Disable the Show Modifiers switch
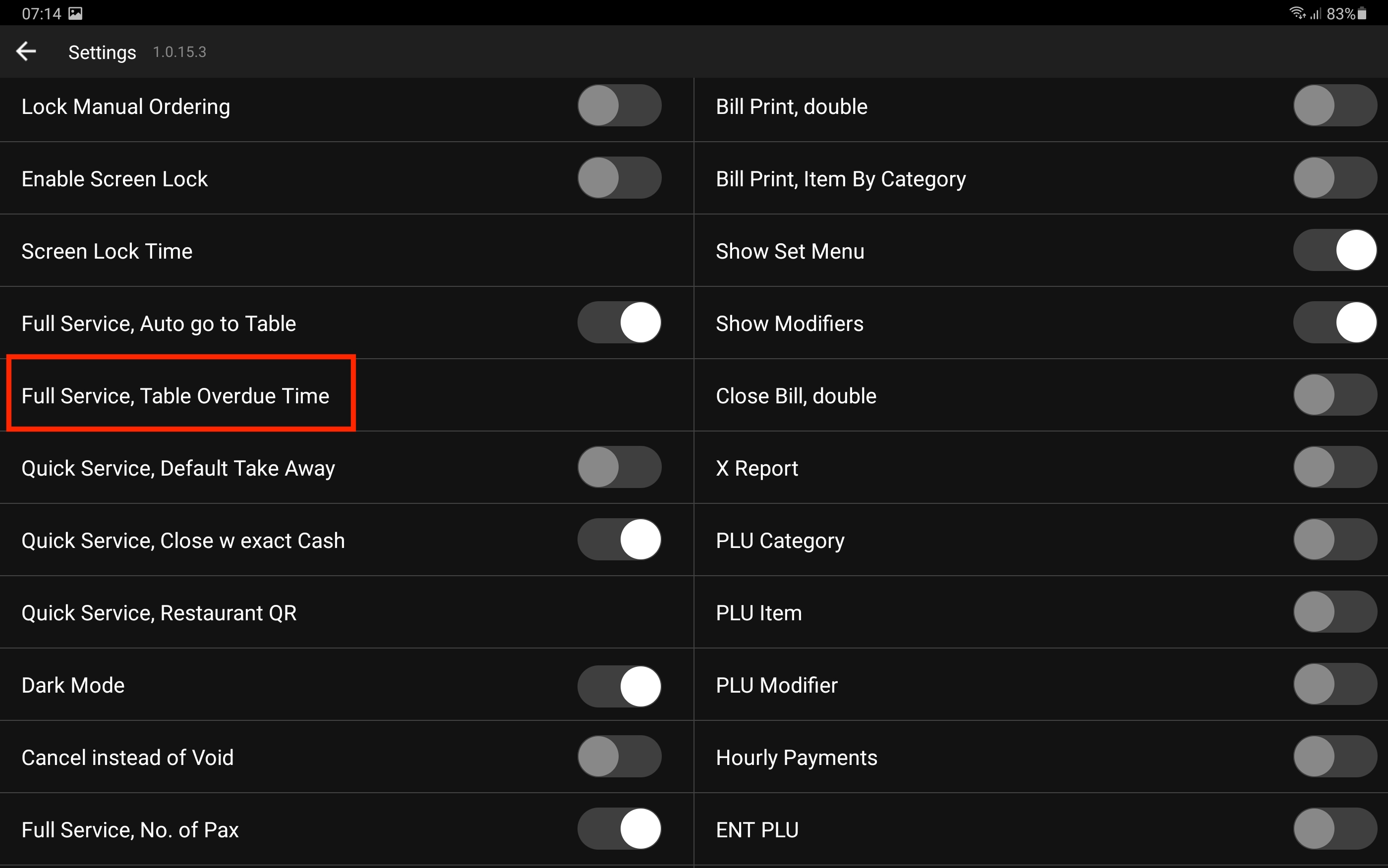Image resolution: width=1388 pixels, height=868 pixels. (1334, 323)
